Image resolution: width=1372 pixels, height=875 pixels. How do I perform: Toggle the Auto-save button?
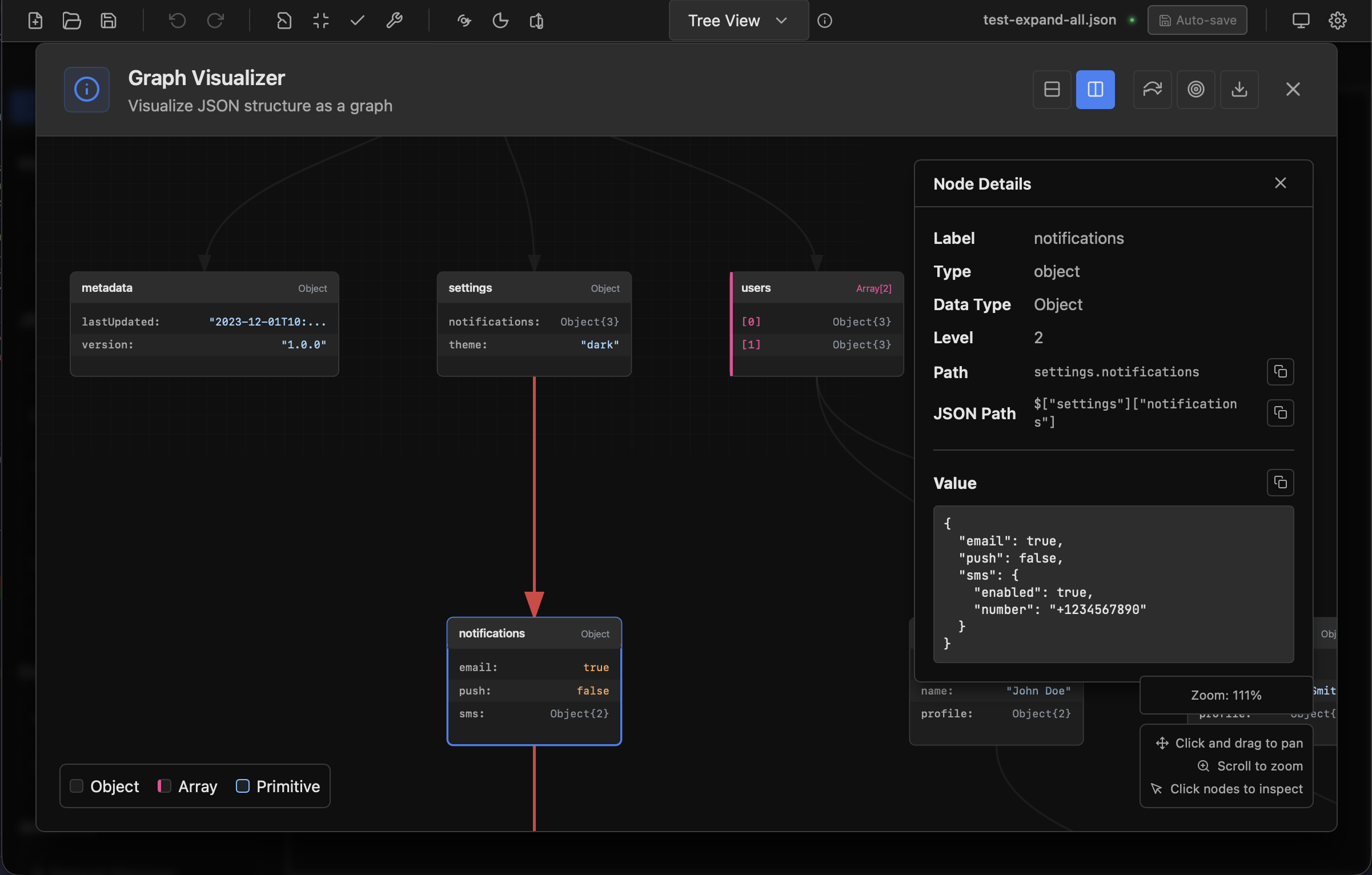(x=1197, y=21)
